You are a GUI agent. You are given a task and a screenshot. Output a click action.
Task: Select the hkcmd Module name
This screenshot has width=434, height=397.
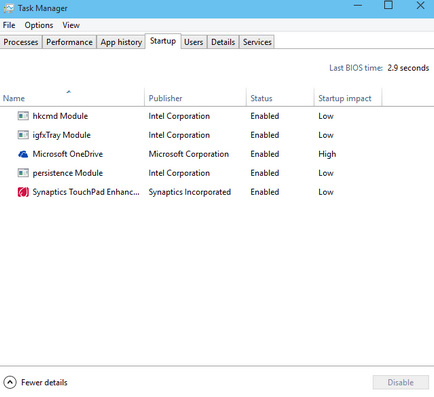tap(60, 116)
